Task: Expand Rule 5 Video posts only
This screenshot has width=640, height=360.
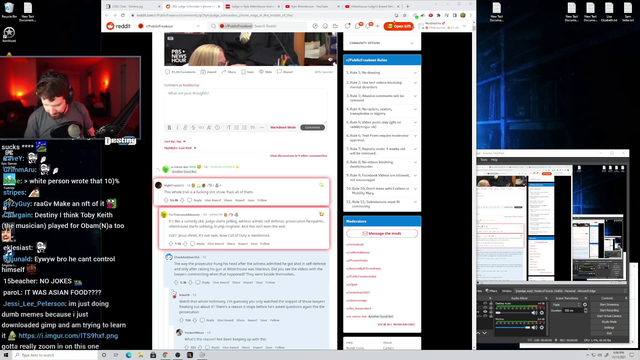Action: point(382,124)
